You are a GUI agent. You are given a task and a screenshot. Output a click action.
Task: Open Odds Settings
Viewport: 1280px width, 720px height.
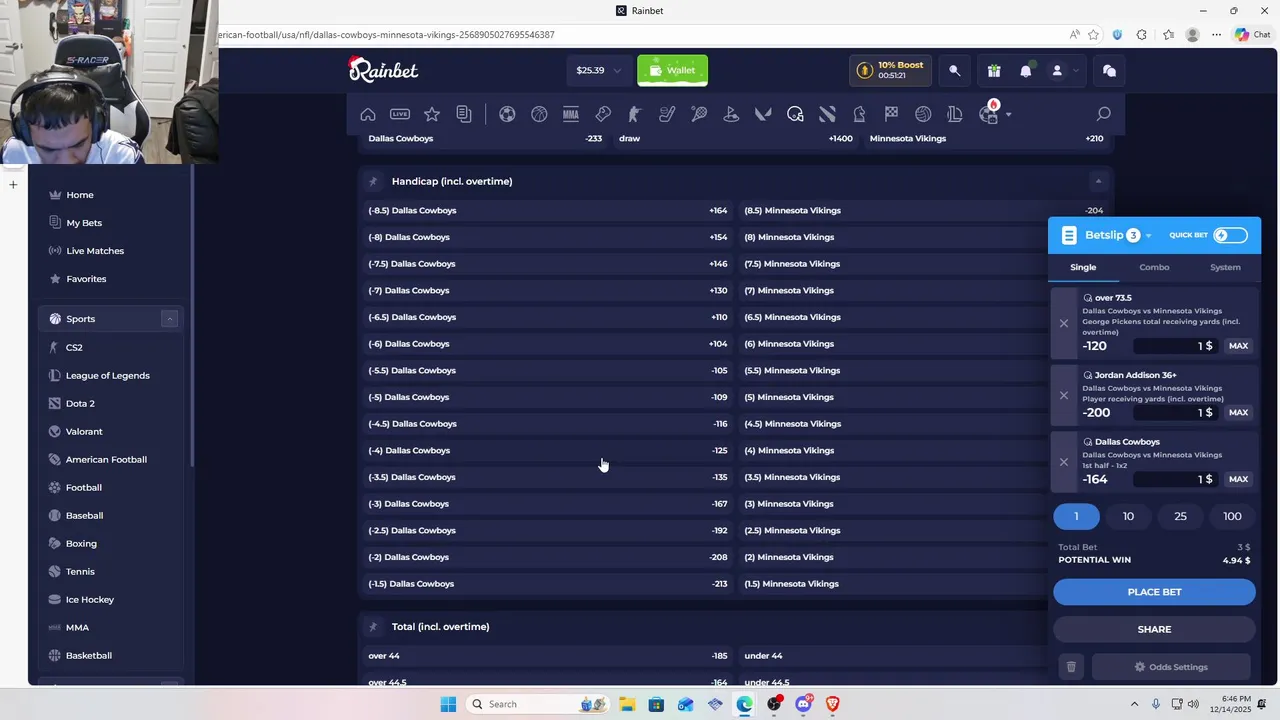tap(1171, 667)
